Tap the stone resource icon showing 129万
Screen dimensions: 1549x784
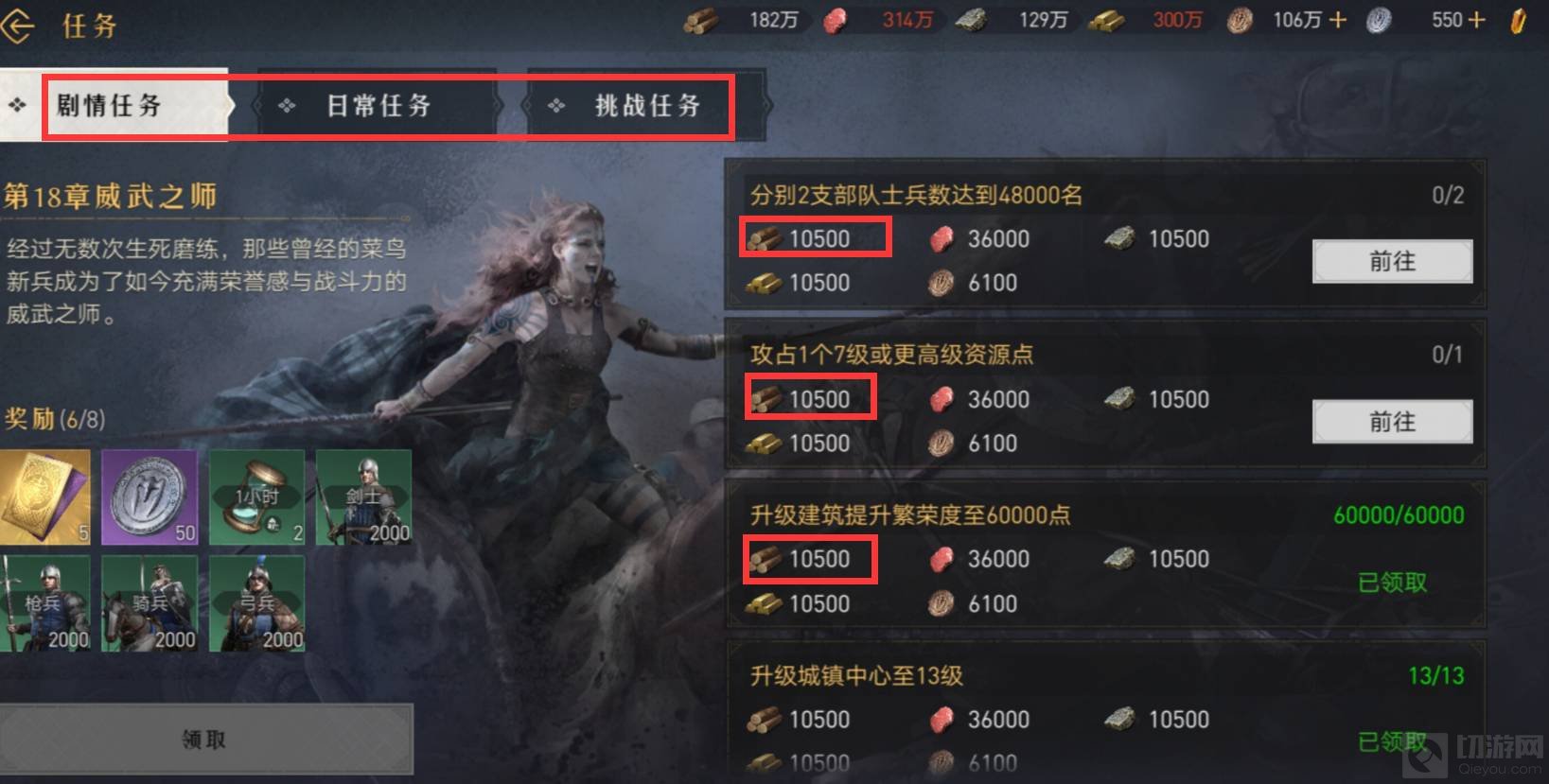tap(970, 20)
